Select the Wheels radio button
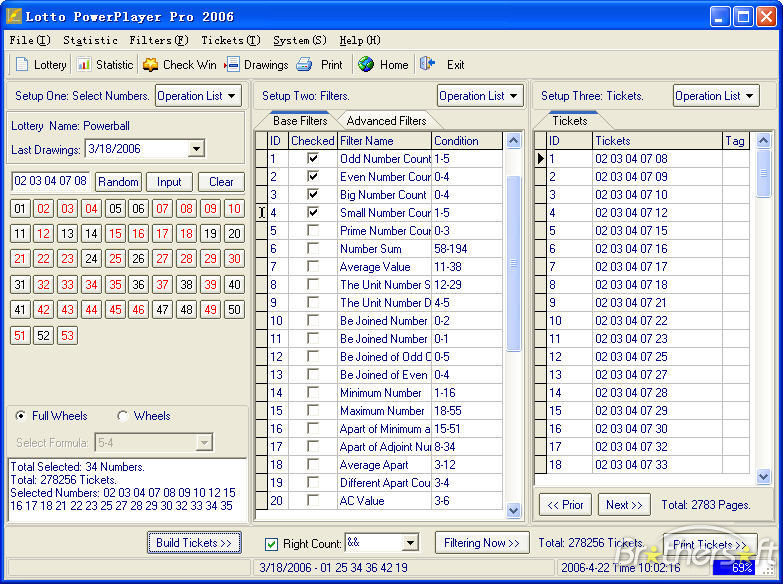The width and height of the screenshot is (783, 584). [122, 416]
